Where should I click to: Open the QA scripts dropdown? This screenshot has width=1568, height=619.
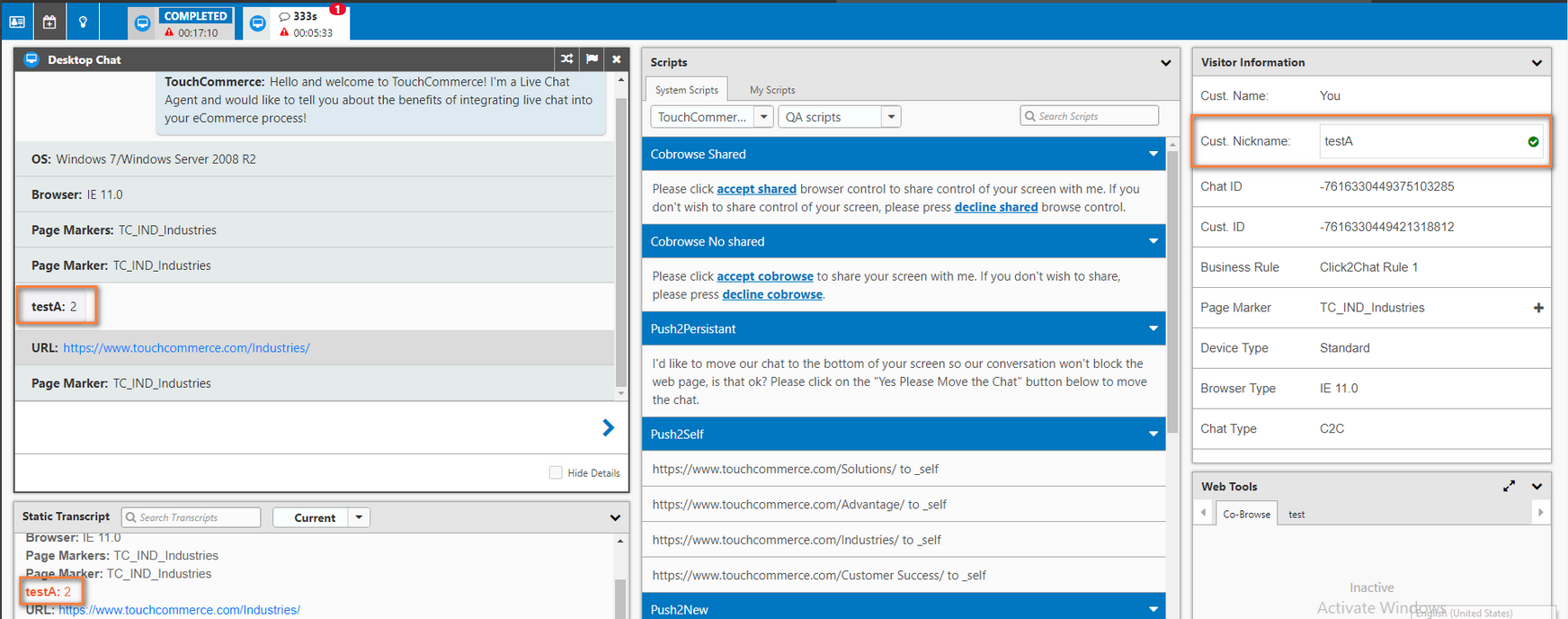click(890, 117)
